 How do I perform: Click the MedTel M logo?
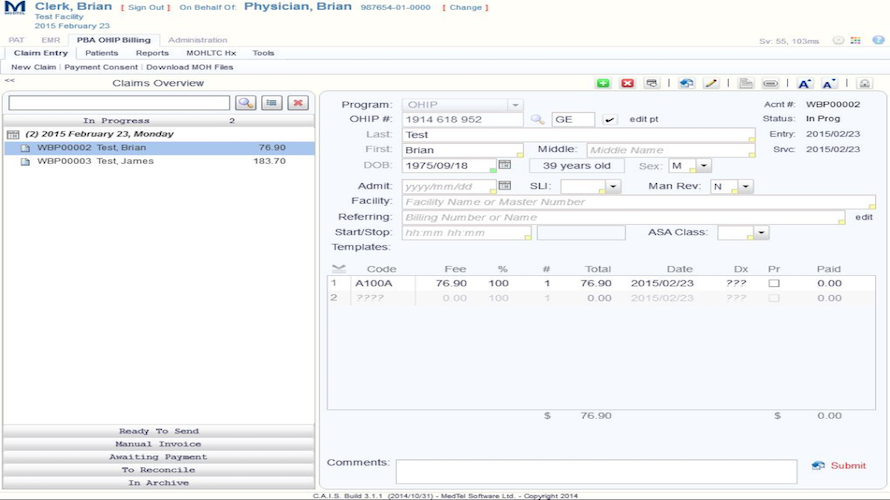(14, 8)
